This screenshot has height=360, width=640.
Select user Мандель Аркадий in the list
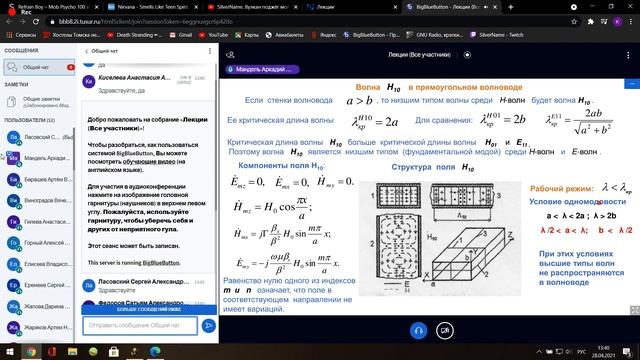tap(39, 158)
